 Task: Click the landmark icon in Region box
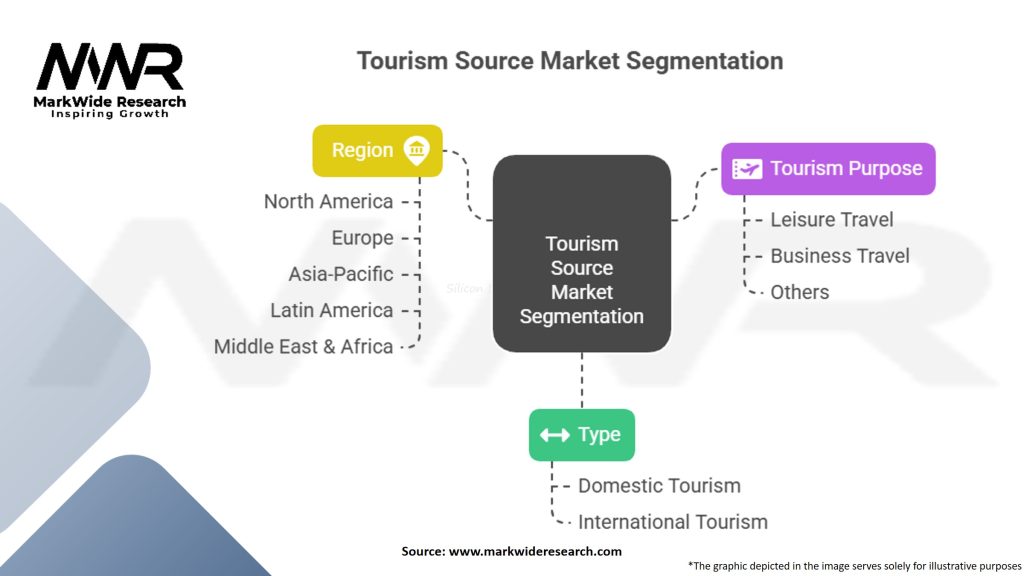(x=416, y=150)
